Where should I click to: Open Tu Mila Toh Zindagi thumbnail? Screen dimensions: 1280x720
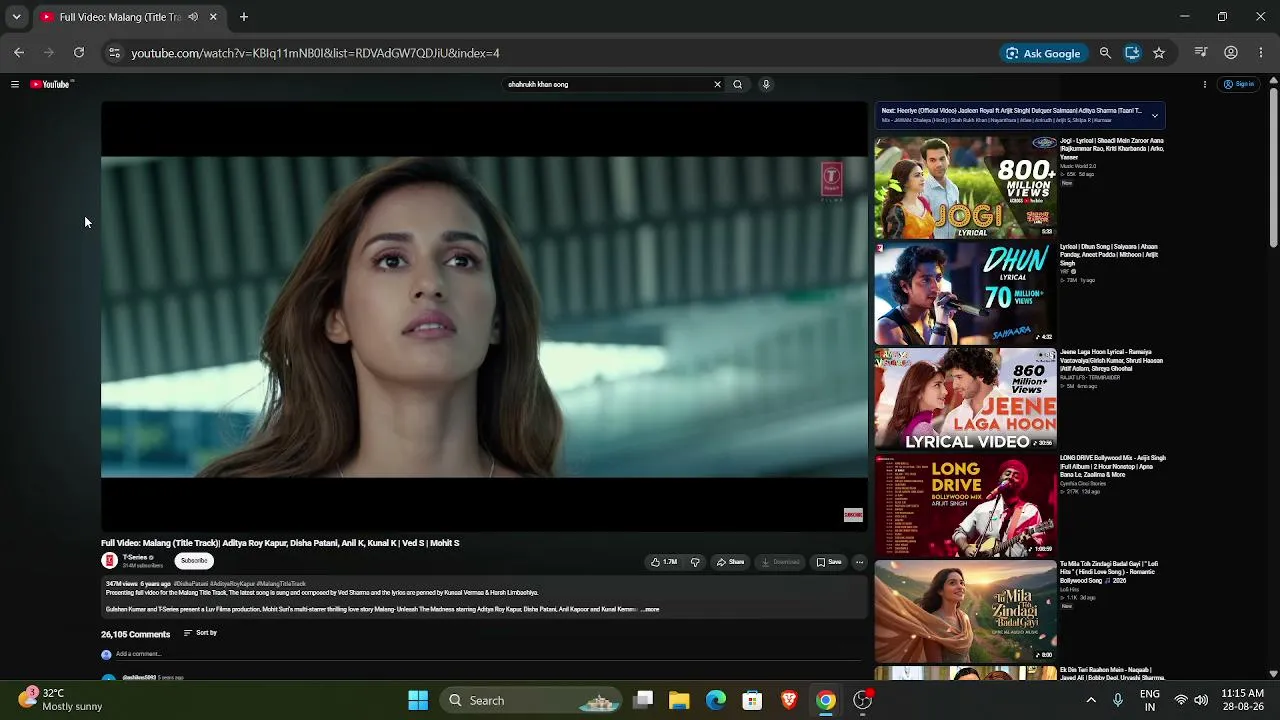pyautogui.click(x=965, y=612)
